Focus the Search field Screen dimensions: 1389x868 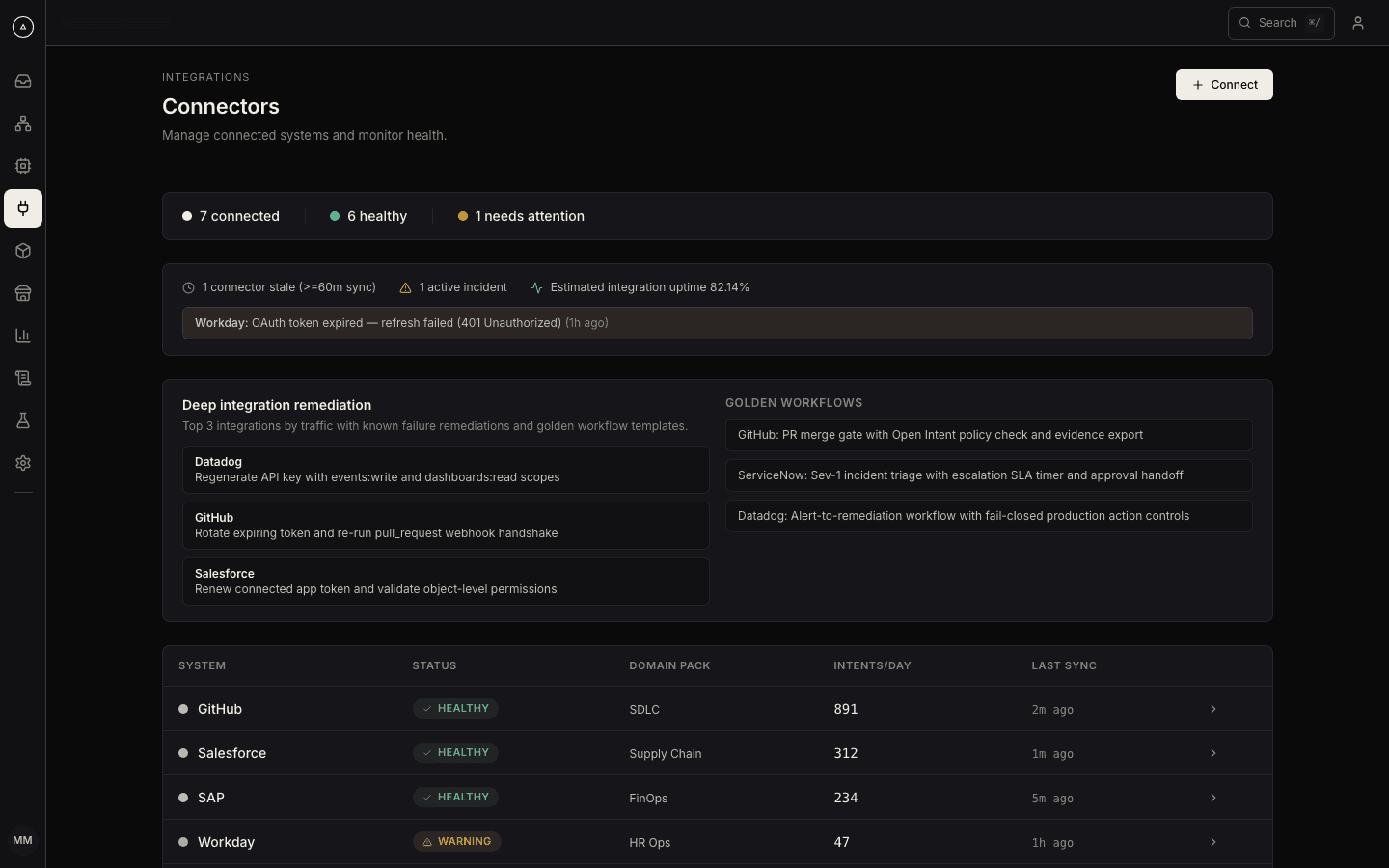point(1281,23)
